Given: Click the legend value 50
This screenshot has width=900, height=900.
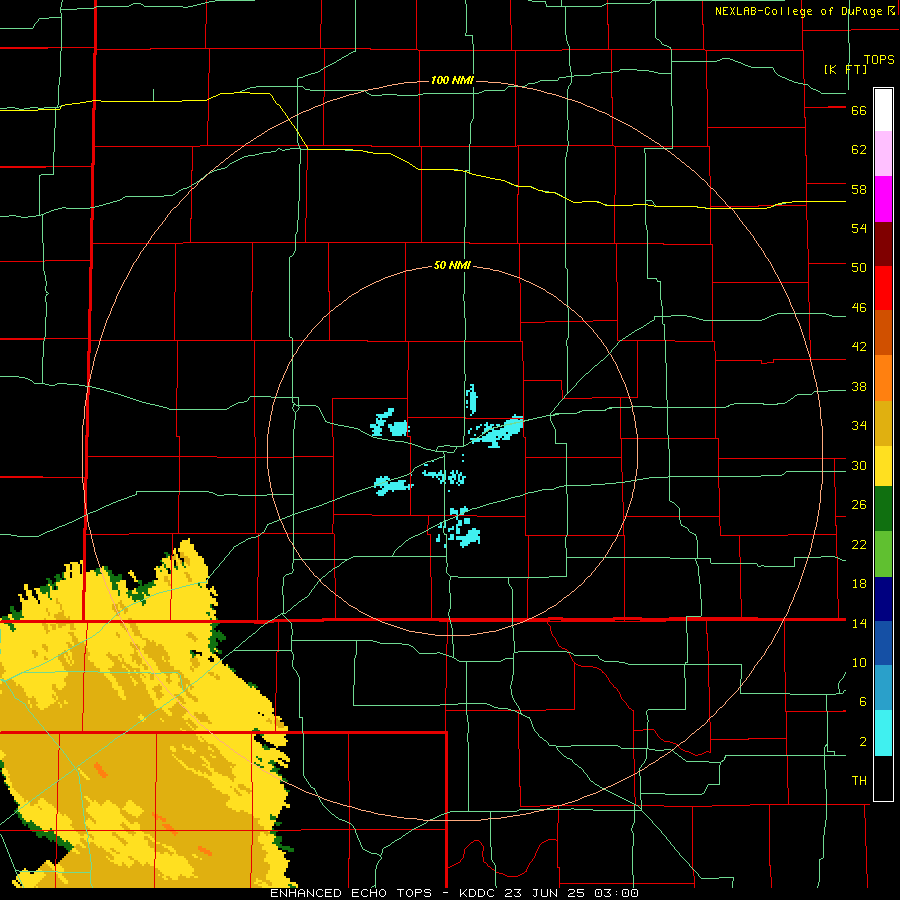Looking at the screenshot, I should tap(859, 267).
